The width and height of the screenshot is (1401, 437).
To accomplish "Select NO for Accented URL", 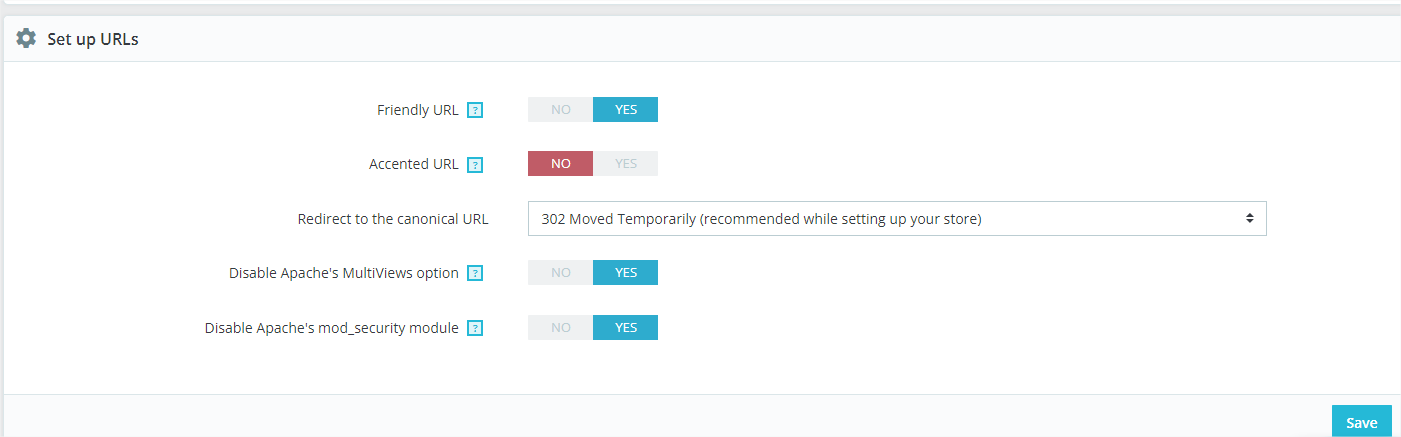I will pos(560,163).
